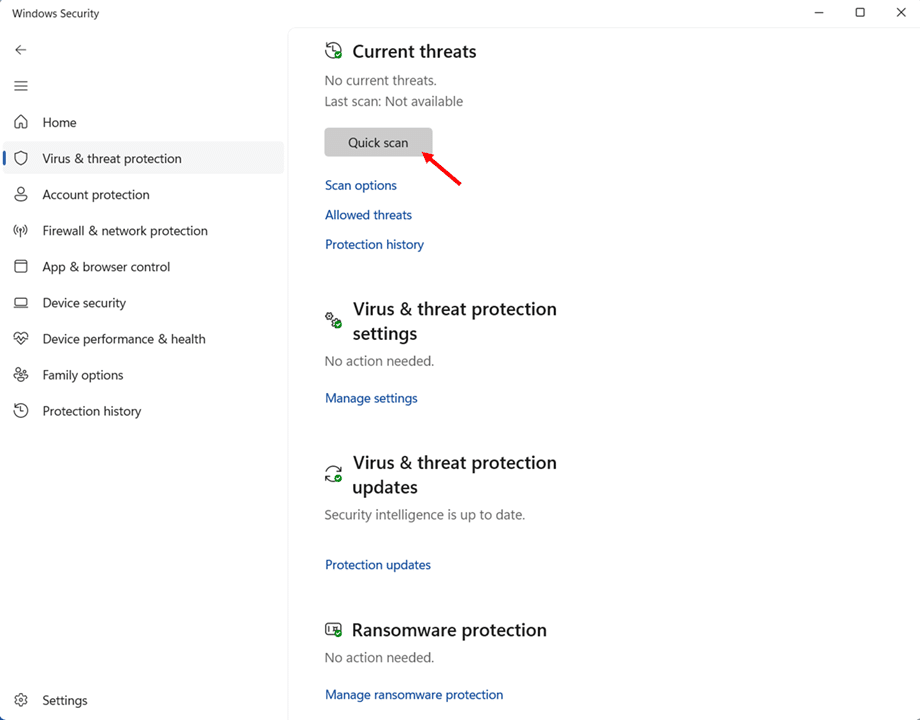Open the Scan options link
This screenshot has height=720, width=920.
tap(361, 186)
